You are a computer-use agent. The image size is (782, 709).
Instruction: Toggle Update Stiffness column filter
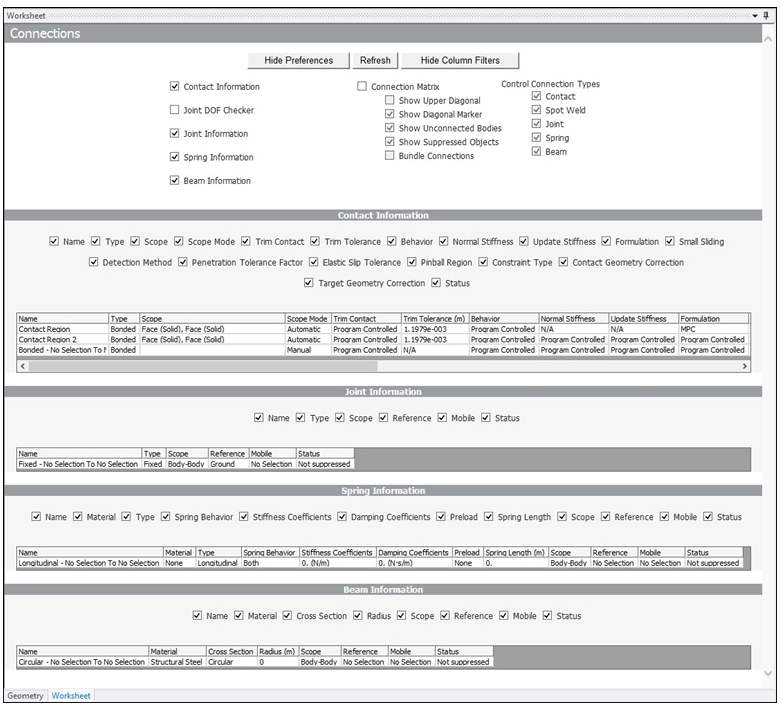click(x=524, y=241)
